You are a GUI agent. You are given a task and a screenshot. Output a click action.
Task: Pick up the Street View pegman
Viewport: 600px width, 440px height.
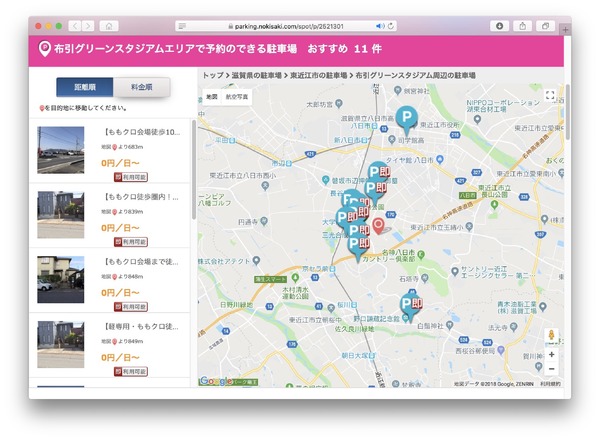(551, 334)
